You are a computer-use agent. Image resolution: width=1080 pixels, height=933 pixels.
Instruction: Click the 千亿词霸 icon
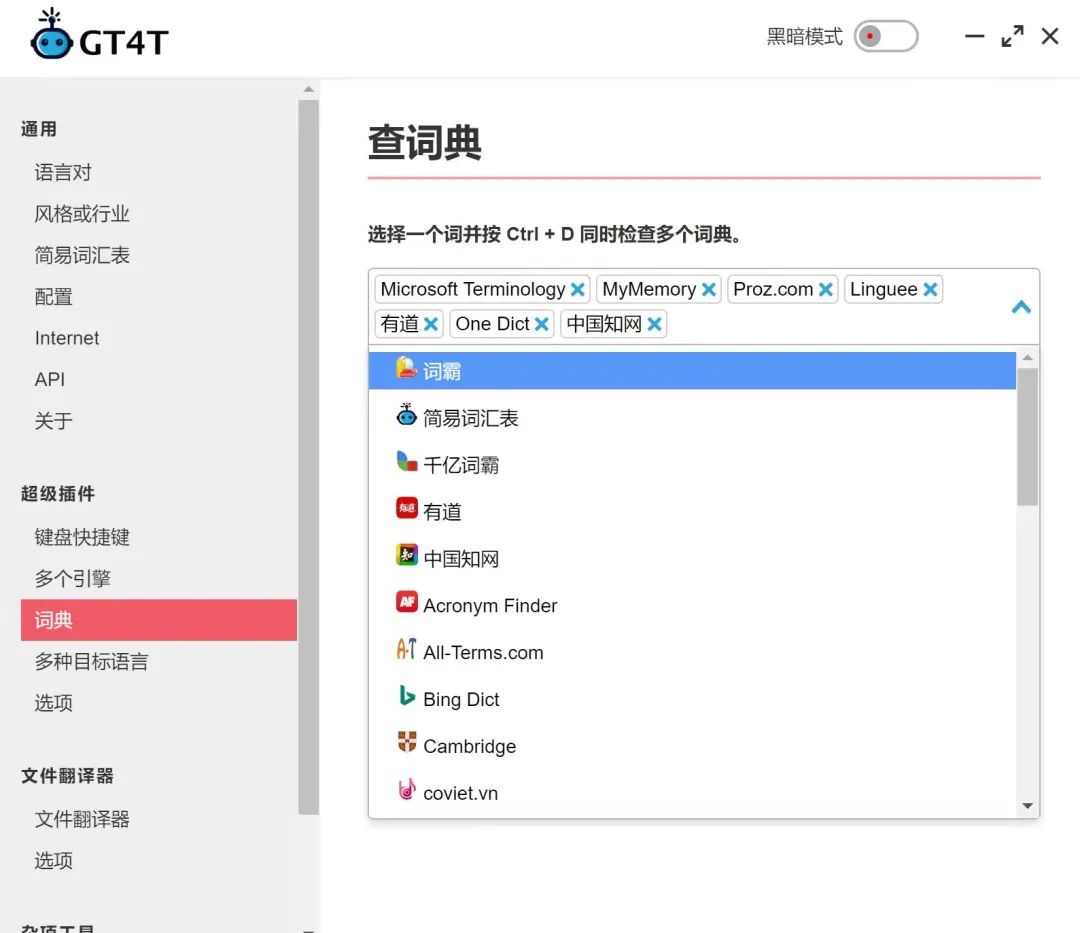pyautogui.click(x=406, y=461)
